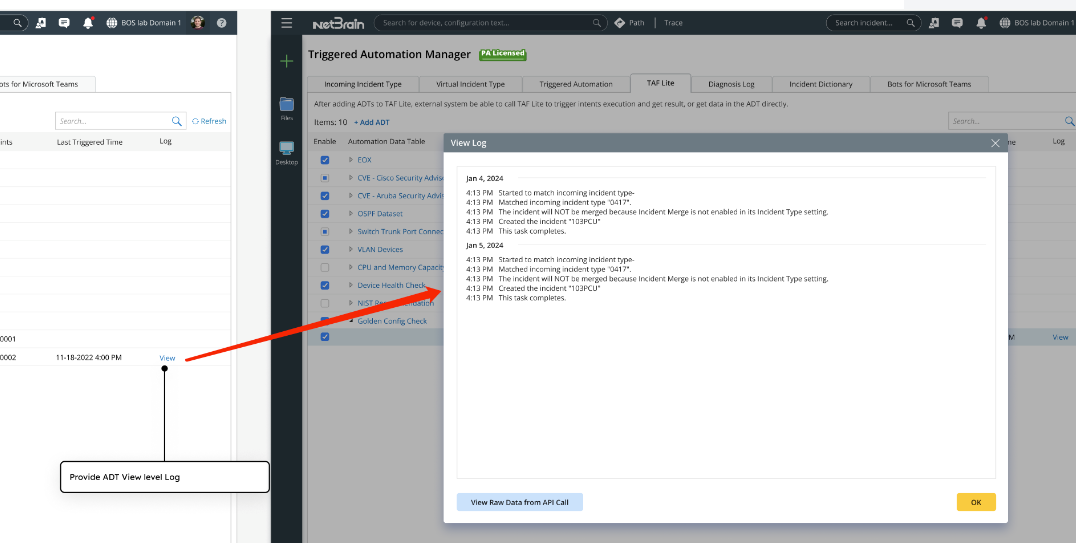Toggle CVE - Aruba Security Advisory checkbox
The height and width of the screenshot is (543, 1076).
325,196
